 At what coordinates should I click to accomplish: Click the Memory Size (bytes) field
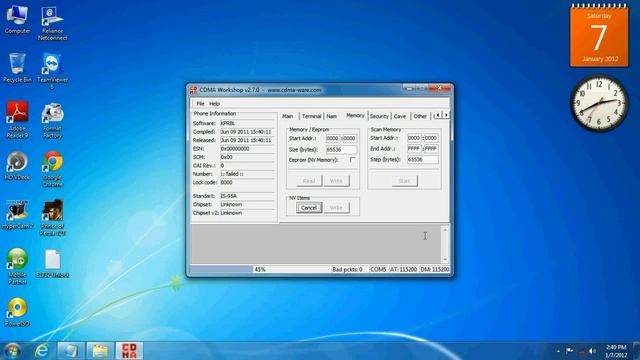tap(341, 150)
